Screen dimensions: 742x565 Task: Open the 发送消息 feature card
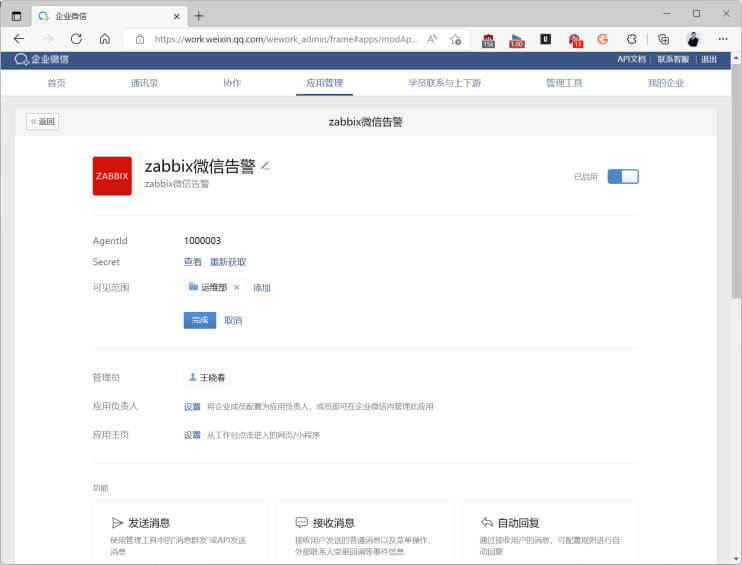point(181,532)
